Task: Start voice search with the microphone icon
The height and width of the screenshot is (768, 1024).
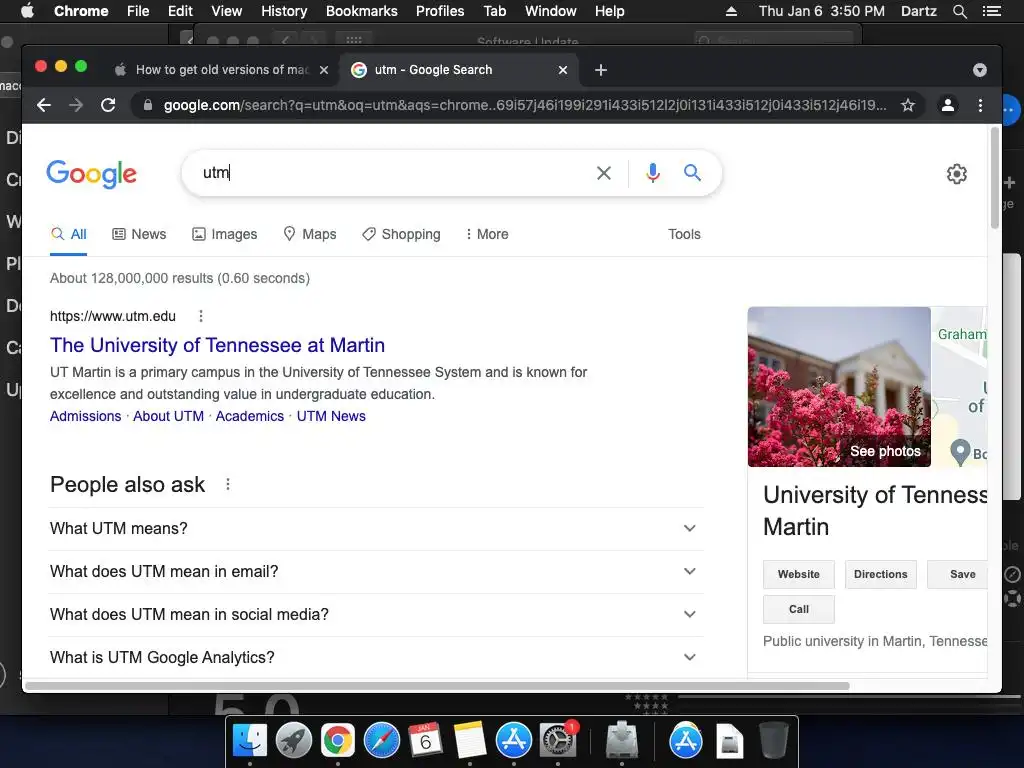Action: (652, 173)
